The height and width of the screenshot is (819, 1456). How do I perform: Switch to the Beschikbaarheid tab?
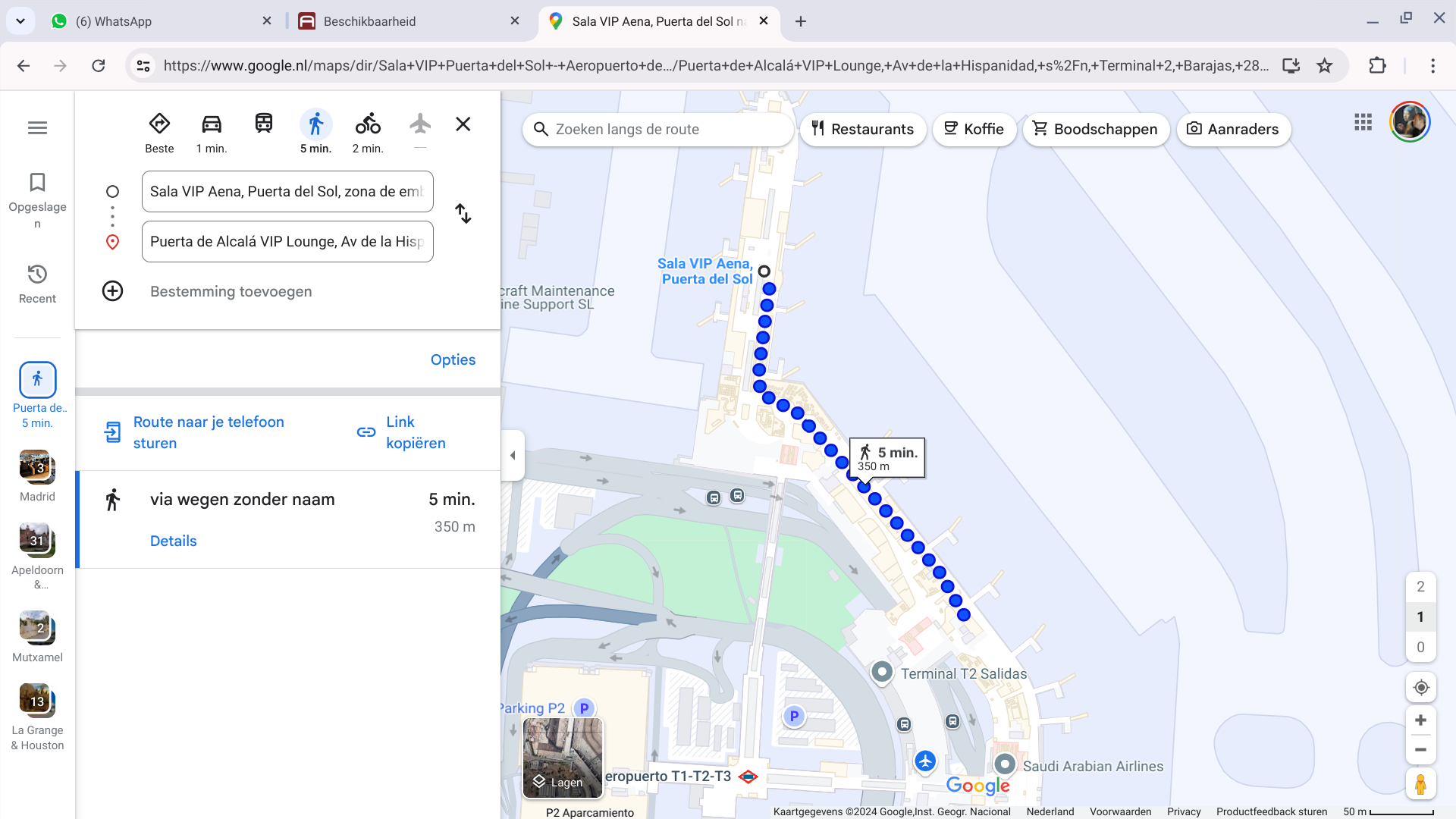pos(402,21)
